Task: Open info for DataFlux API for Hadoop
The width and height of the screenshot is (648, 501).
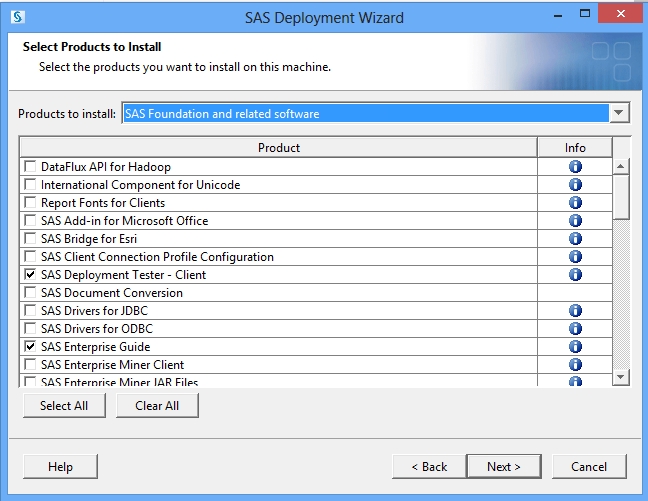Action: (x=575, y=167)
